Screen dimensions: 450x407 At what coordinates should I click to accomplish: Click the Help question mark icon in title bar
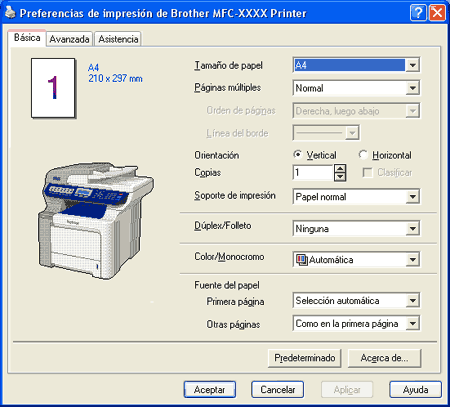tap(418, 13)
